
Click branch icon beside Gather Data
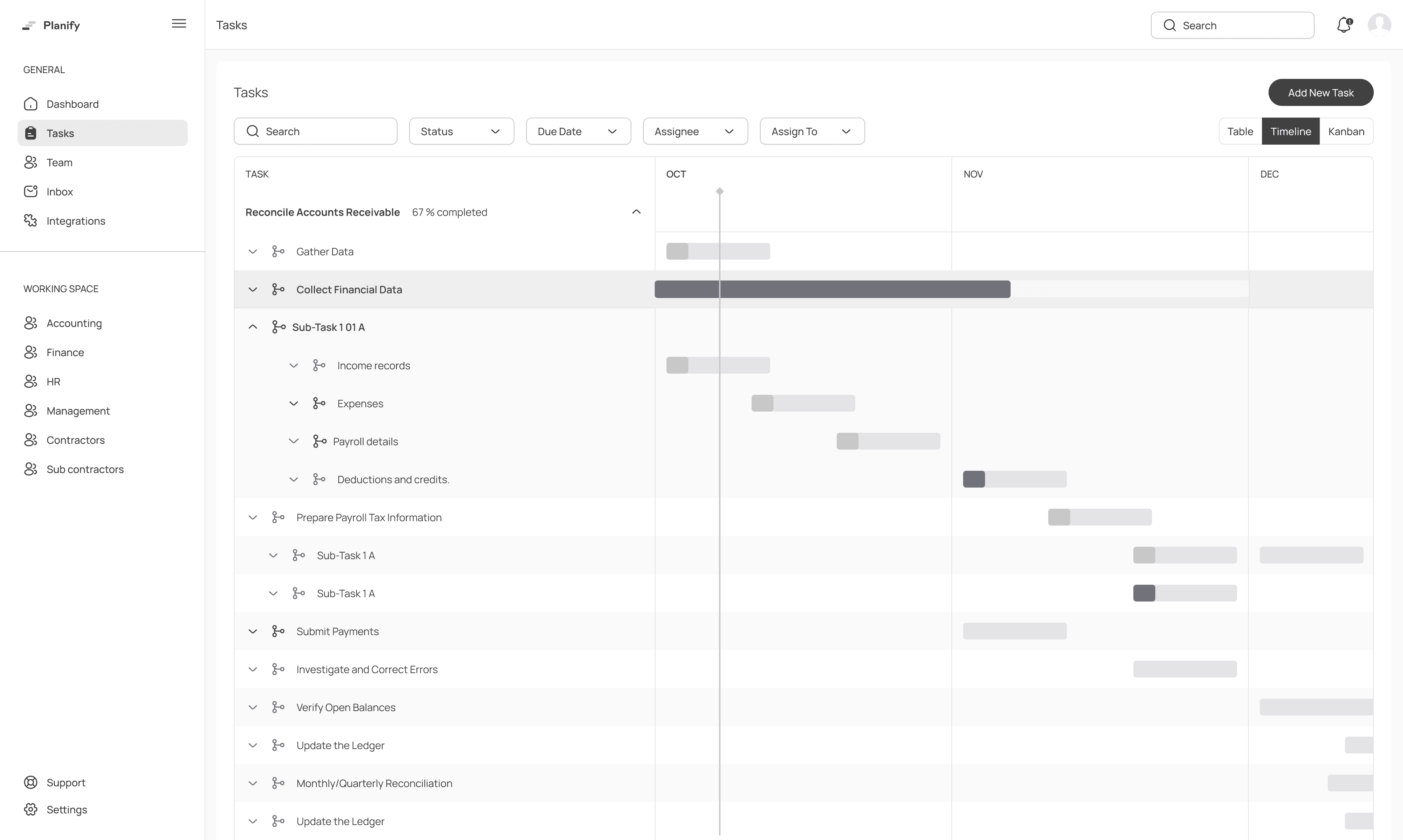pyautogui.click(x=278, y=251)
